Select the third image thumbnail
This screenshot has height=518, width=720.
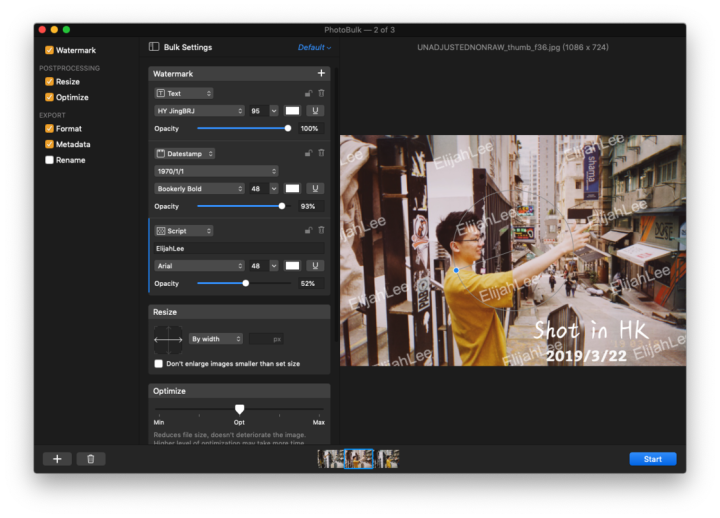click(388, 459)
